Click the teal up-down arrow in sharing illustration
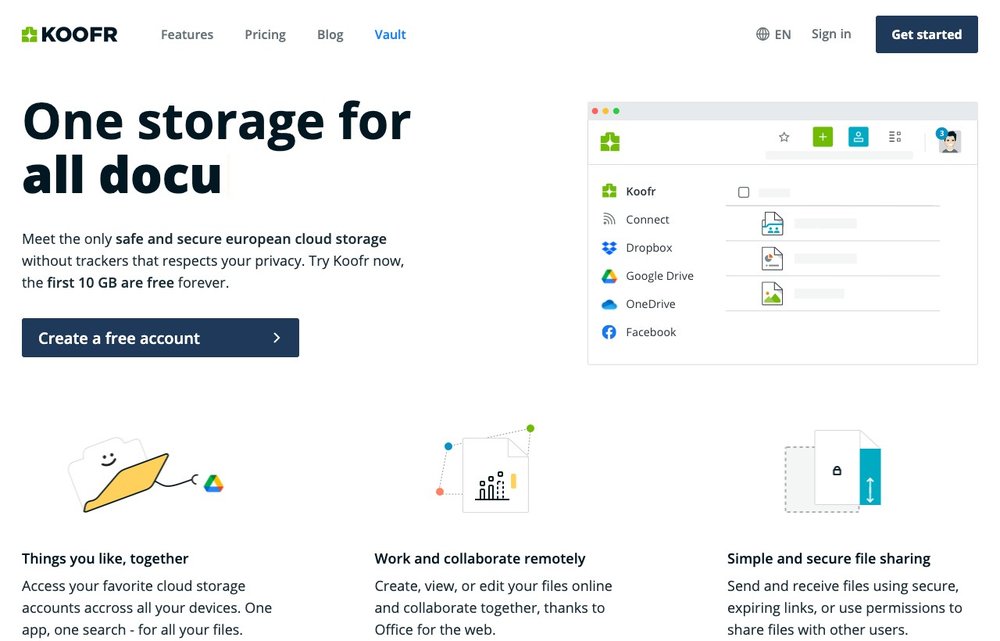Image resolution: width=1000 pixels, height=641 pixels. [870, 490]
